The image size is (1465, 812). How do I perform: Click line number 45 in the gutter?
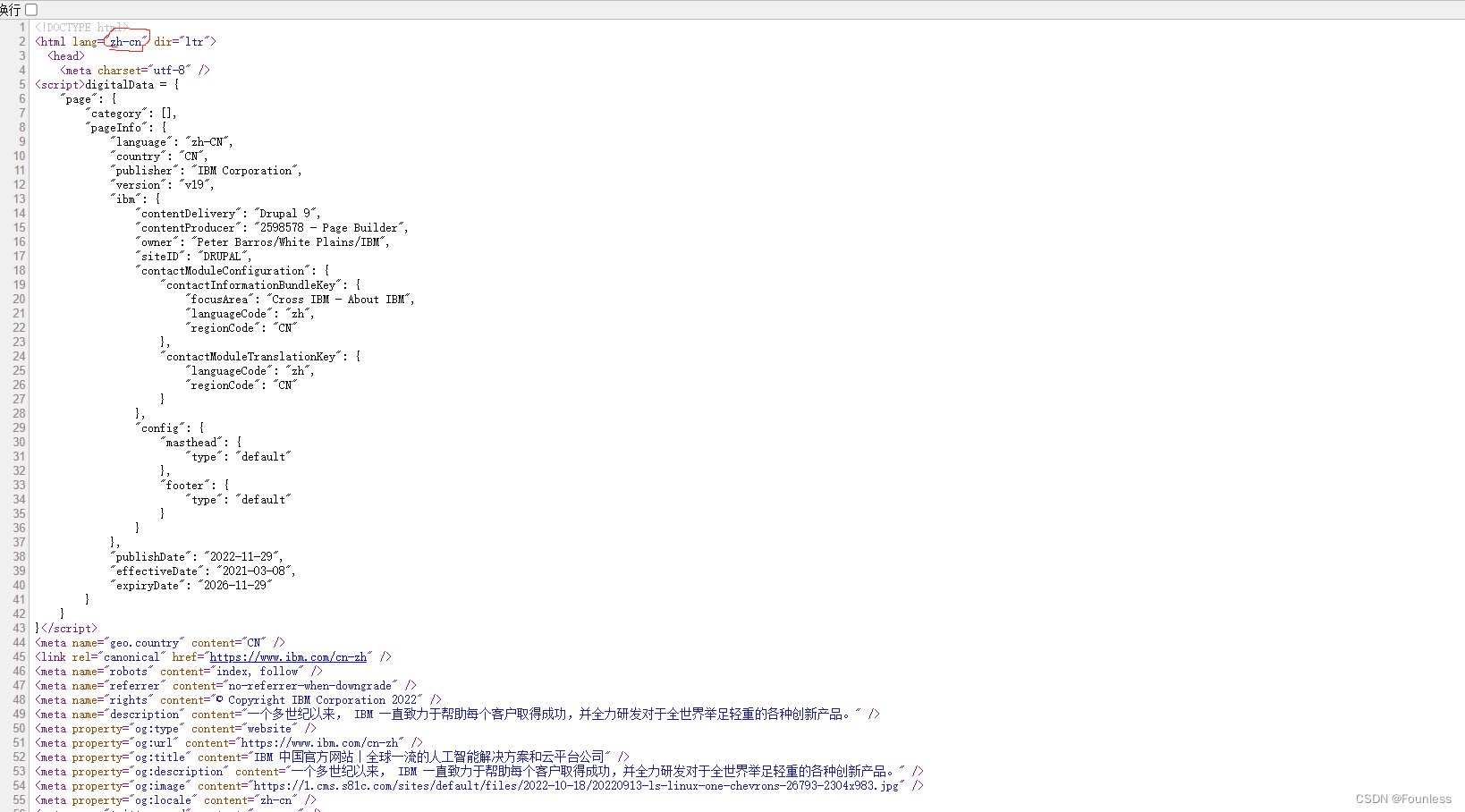[x=19, y=657]
